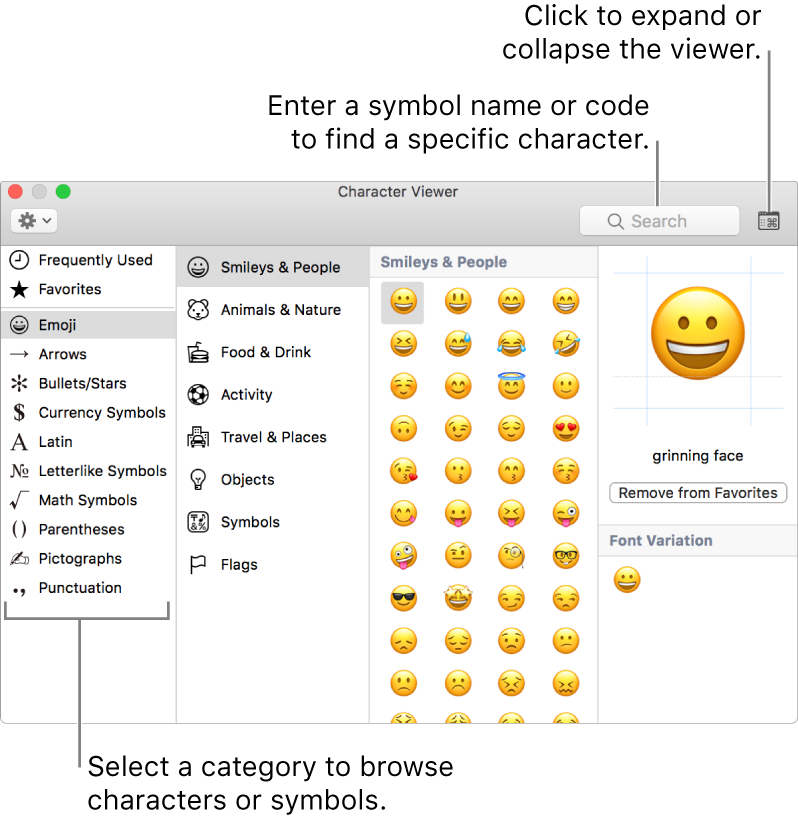Open the Math Symbols category
The width and height of the screenshot is (798, 822).
click(87, 500)
